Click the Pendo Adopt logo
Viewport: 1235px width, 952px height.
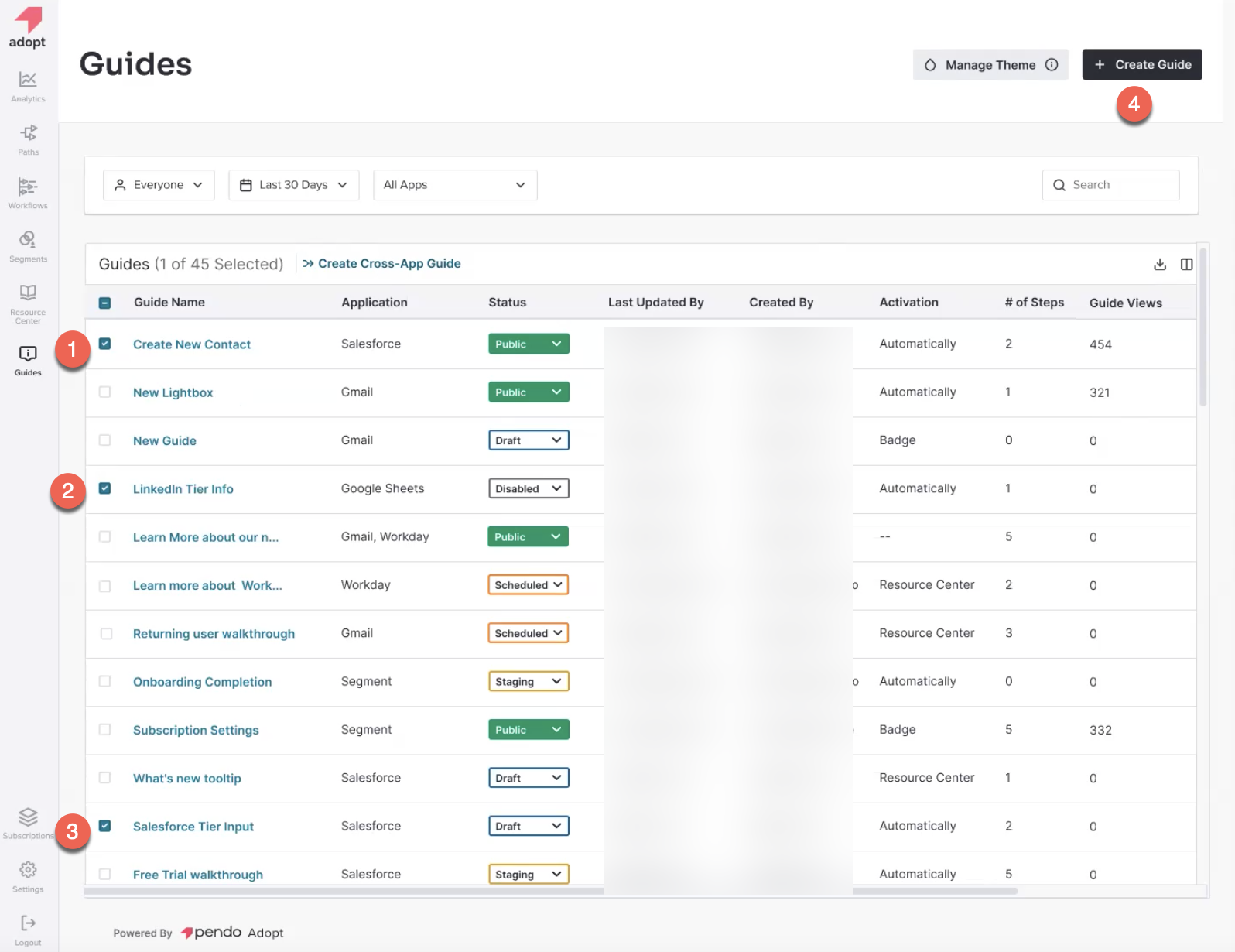coord(28,28)
